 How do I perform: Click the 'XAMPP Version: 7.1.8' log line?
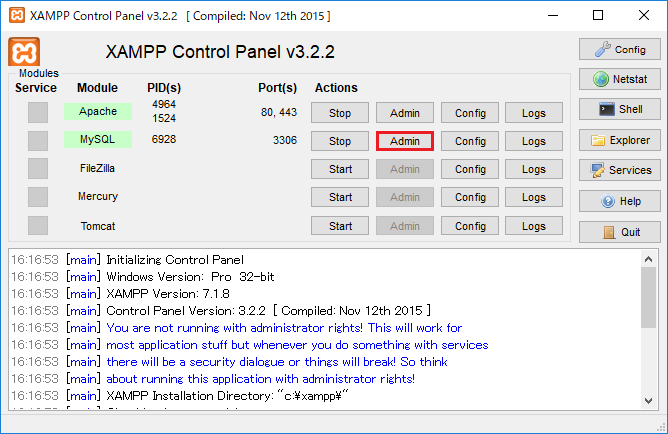[x=167, y=294]
